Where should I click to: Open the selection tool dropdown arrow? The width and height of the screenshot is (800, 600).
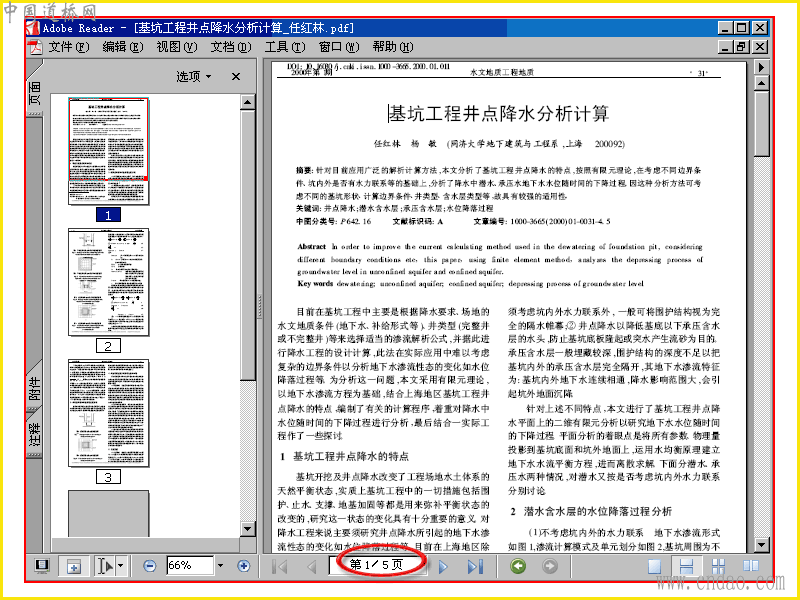[120, 566]
